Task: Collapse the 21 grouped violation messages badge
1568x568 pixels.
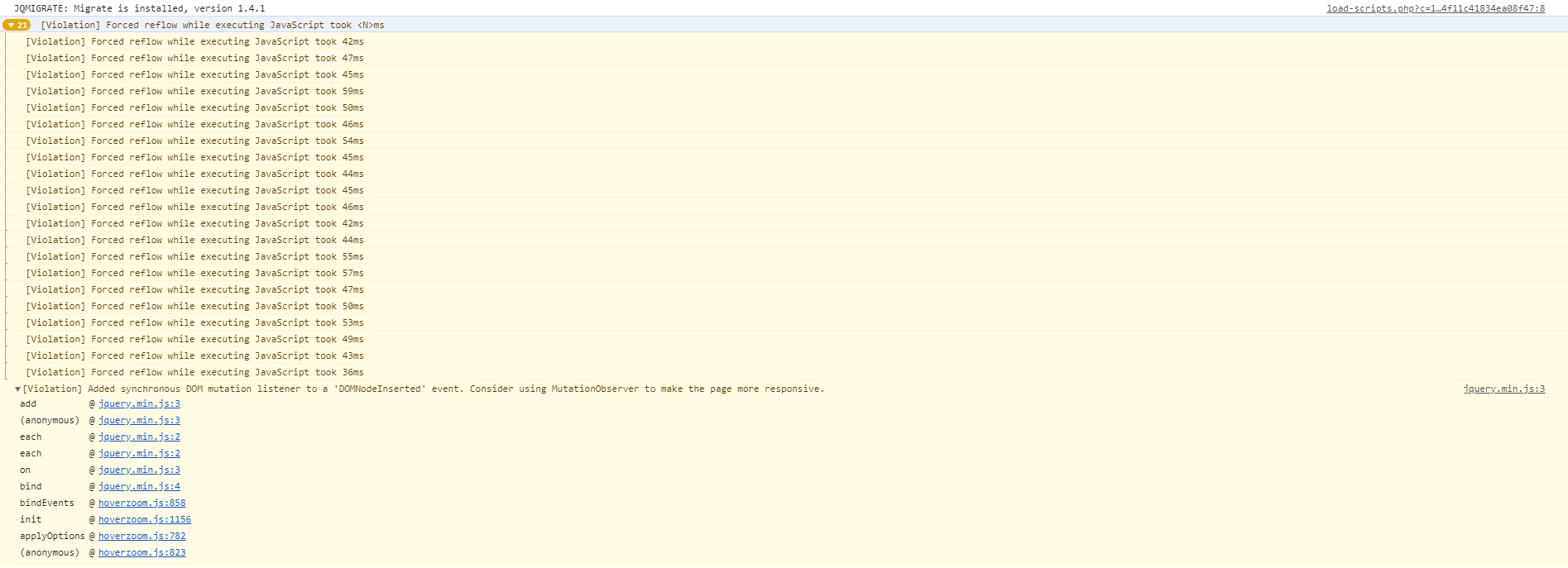Action: (x=17, y=25)
